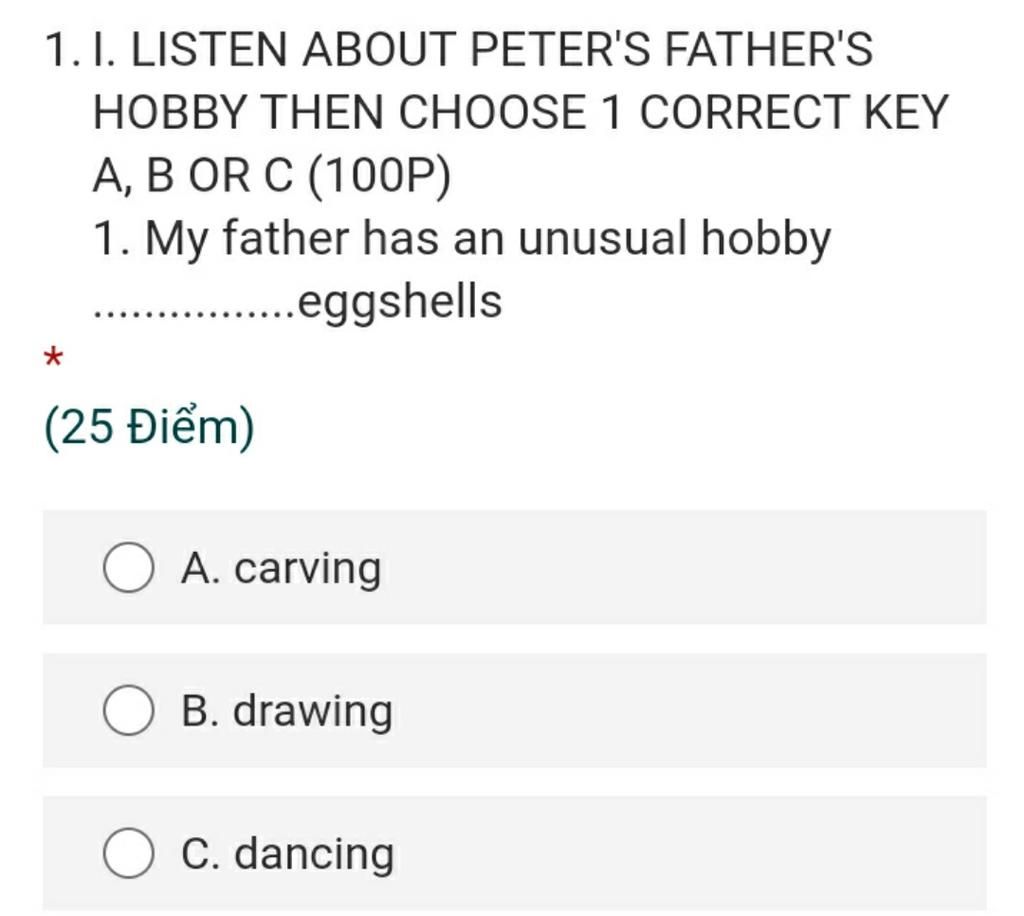
Task: Click the heading line "LISTEN ABOUT PETER'S FATHER'S"
Action: pyautogui.click(x=500, y=50)
